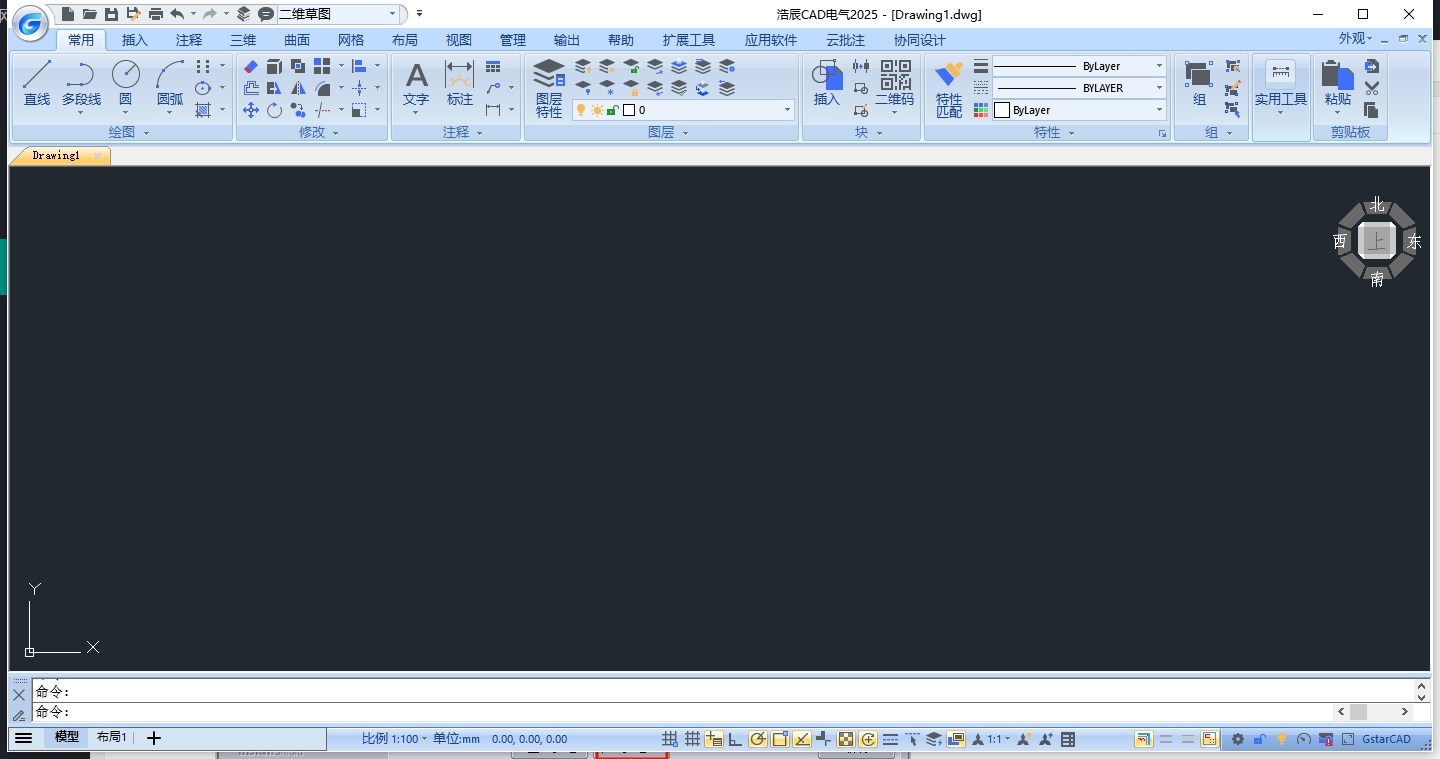This screenshot has width=1440, height=759.
Task: Click the Rotate circular arrow icon
Action: (274, 110)
